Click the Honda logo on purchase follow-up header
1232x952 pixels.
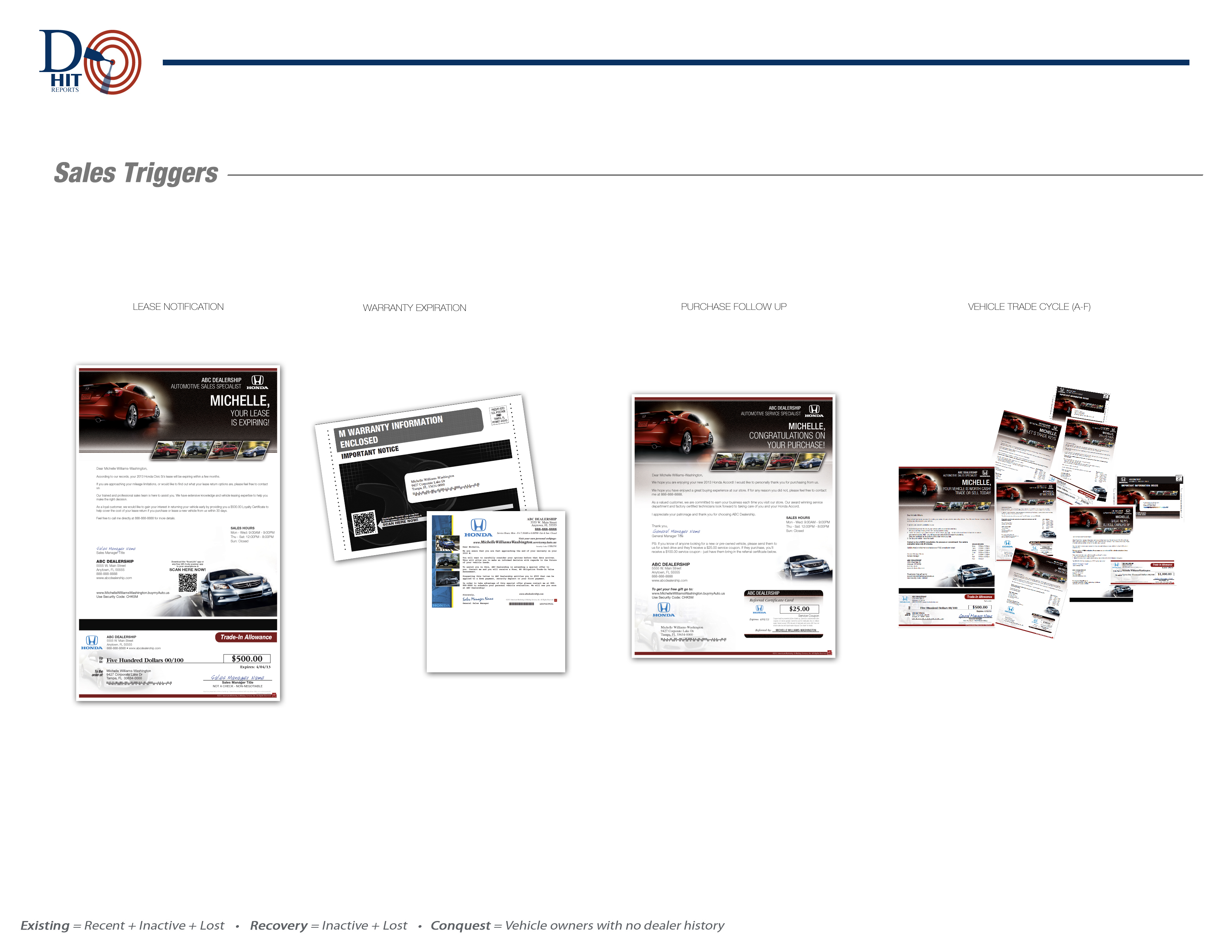814,411
